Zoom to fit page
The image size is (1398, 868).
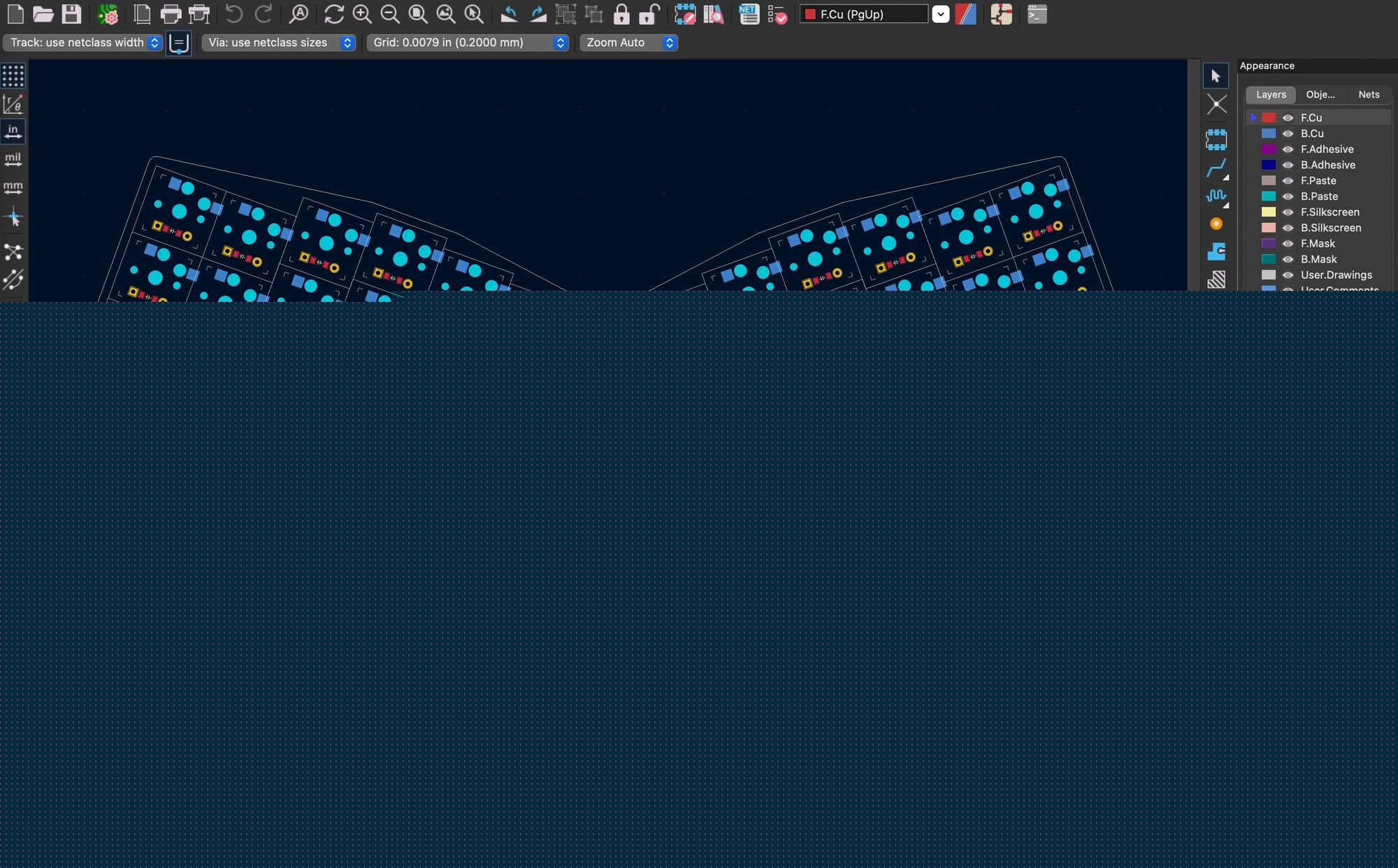(418, 14)
